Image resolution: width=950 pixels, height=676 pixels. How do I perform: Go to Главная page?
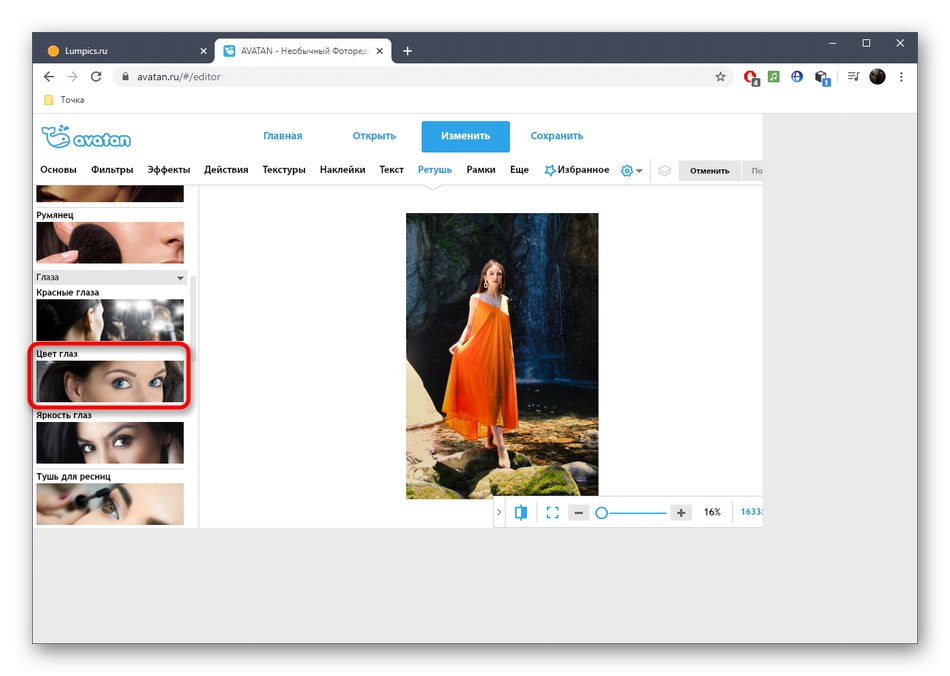(x=282, y=136)
